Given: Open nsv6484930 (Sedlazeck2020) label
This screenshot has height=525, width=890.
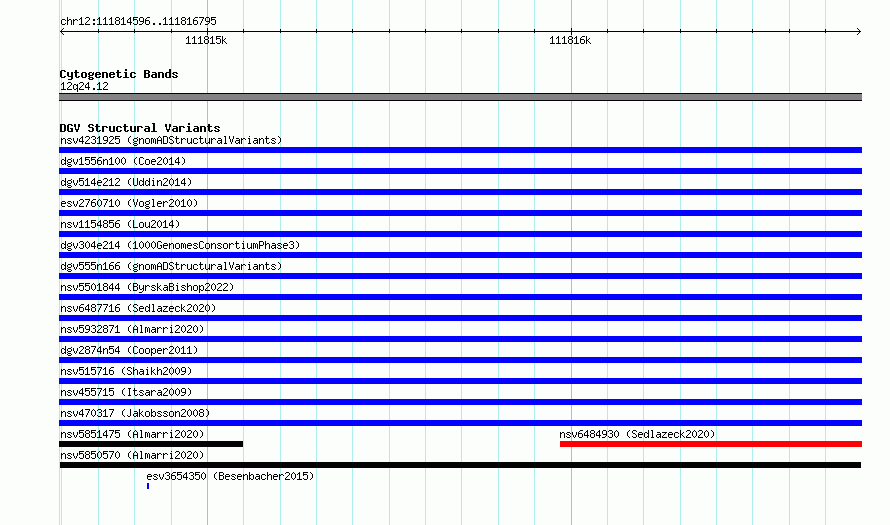Looking at the screenshot, I should 637,434.
